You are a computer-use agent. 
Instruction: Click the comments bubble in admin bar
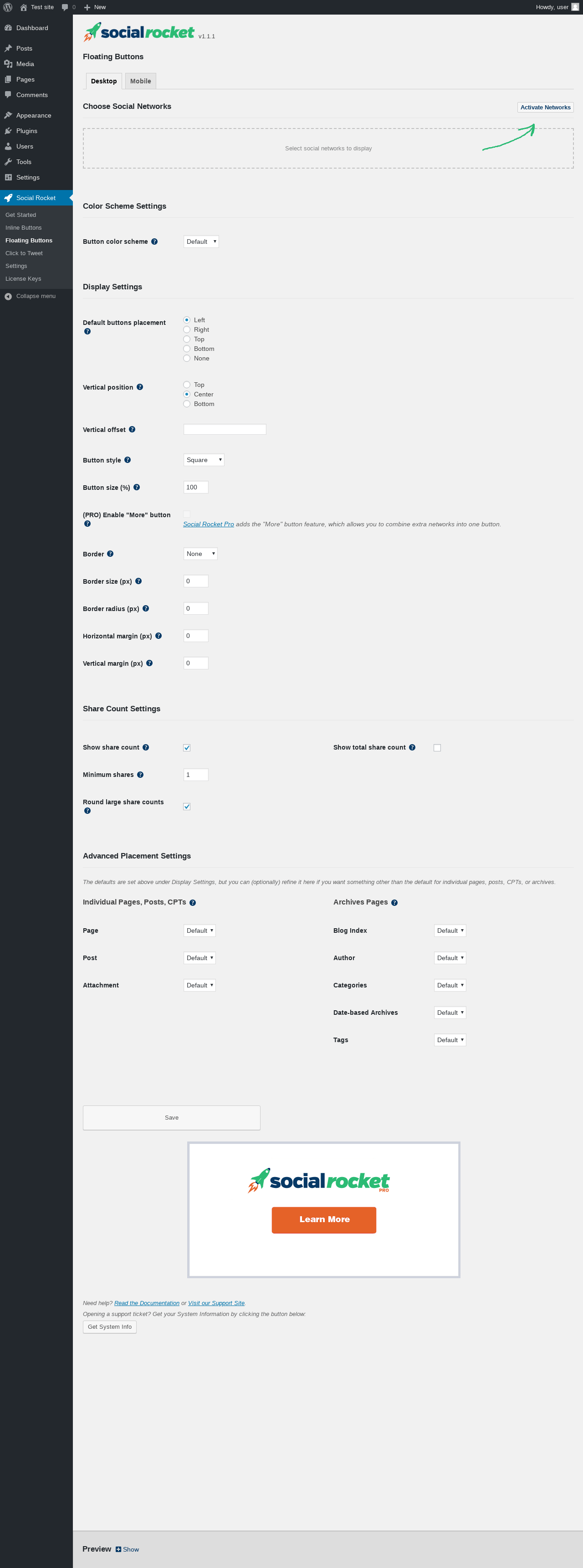(x=68, y=7)
